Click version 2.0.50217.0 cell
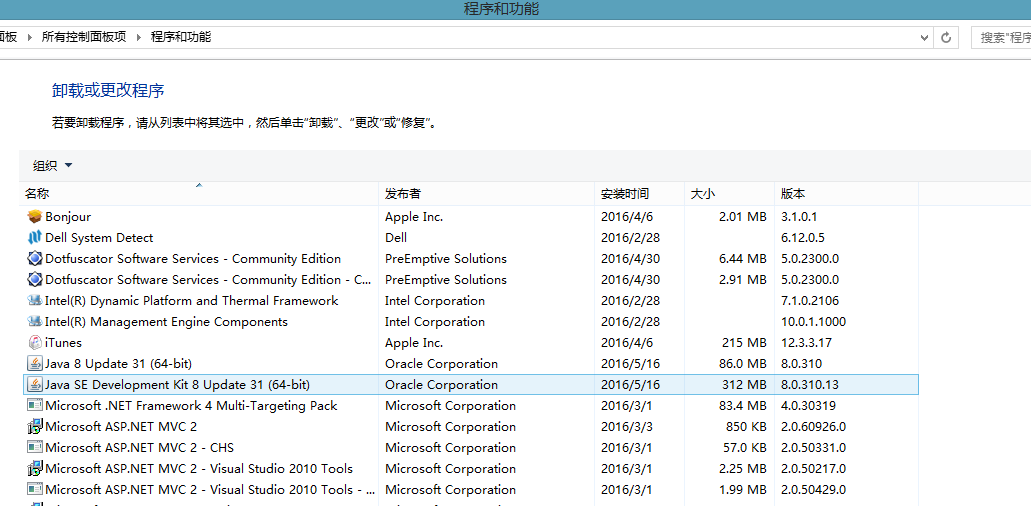Image resolution: width=1031 pixels, height=506 pixels. coord(813,469)
